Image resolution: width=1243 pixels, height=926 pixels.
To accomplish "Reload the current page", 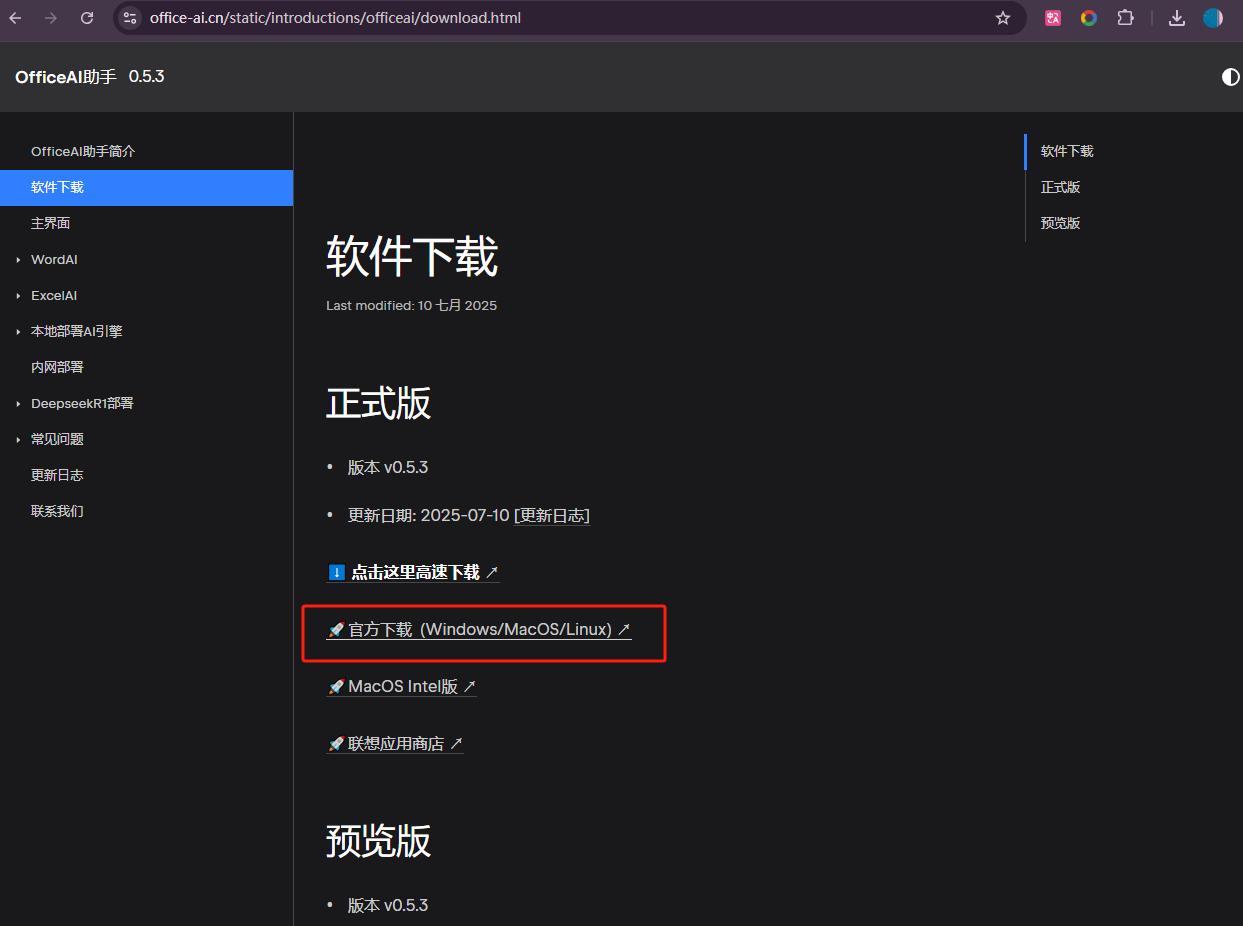I will pyautogui.click(x=87, y=18).
